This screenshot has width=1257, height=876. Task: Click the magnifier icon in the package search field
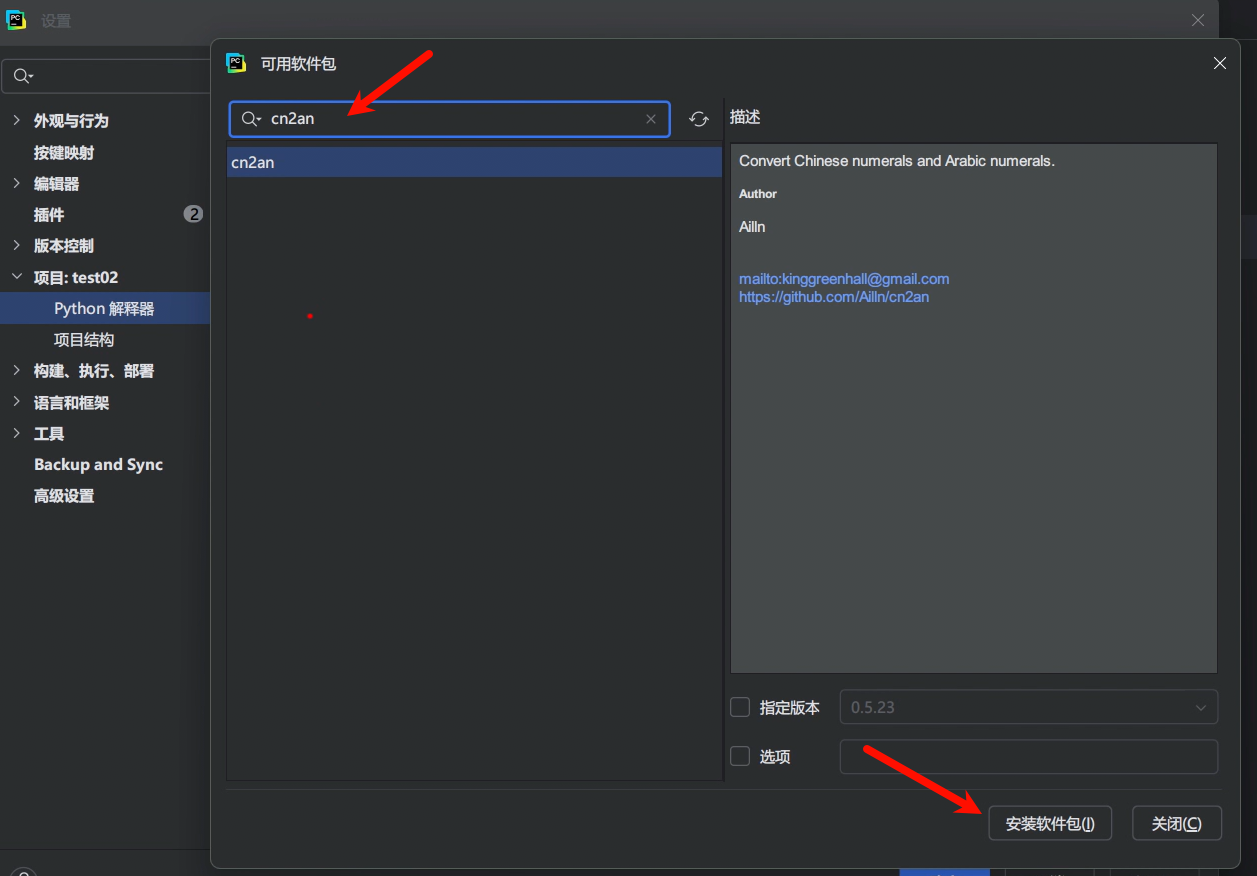click(x=251, y=119)
